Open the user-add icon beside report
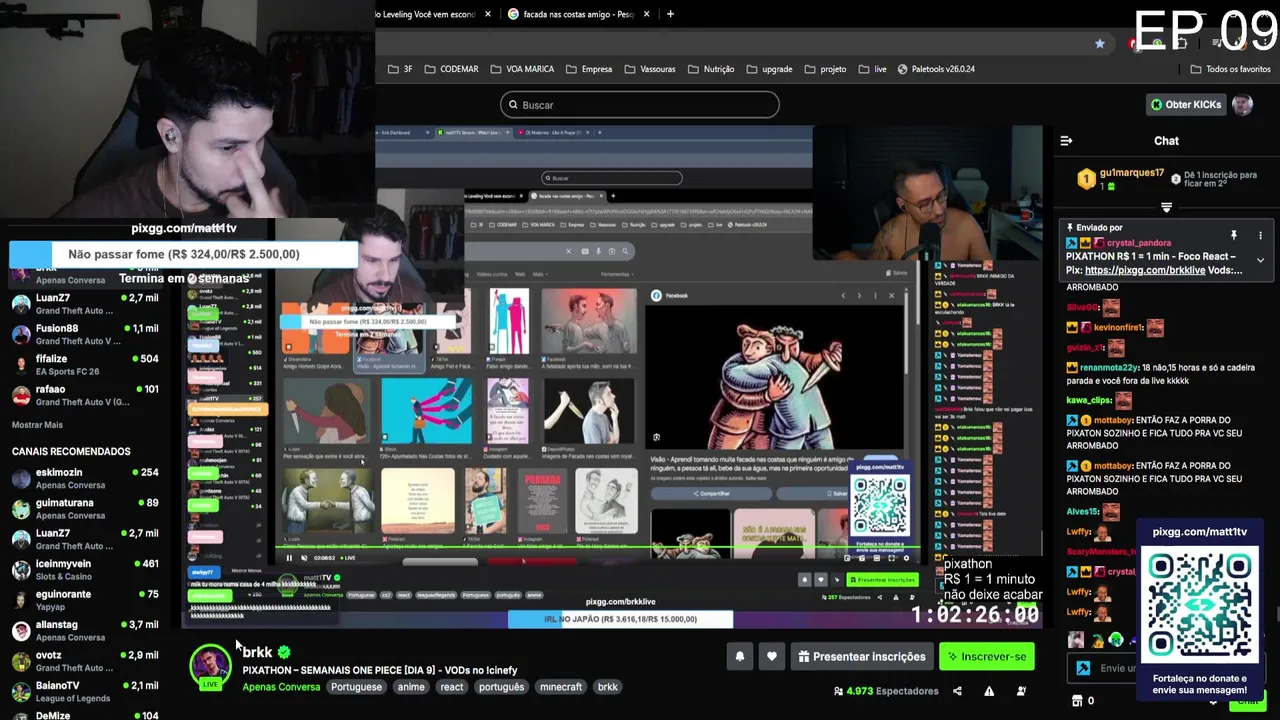This screenshot has width=1280, height=720. (x=1021, y=691)
